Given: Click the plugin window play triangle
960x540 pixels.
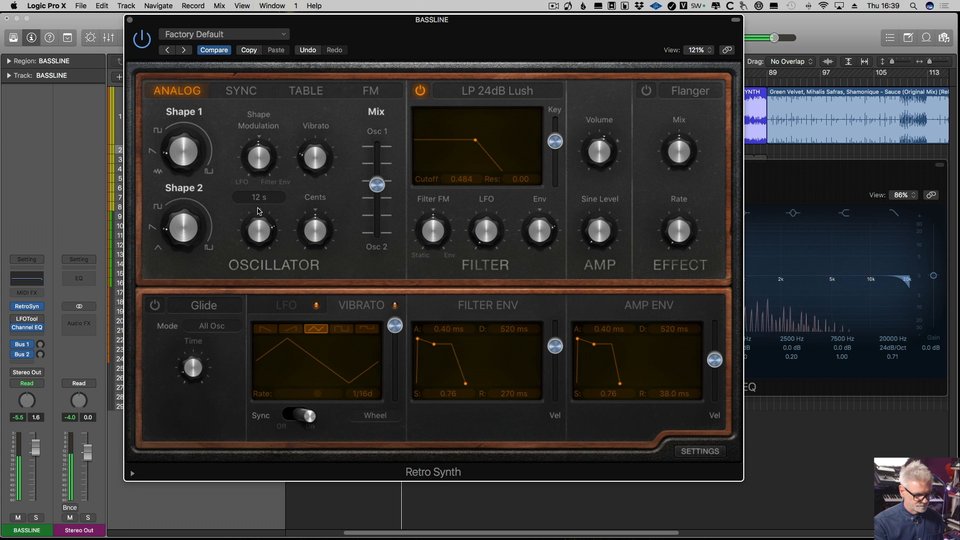Looking at the screenshot, I should tap(132, 473).
